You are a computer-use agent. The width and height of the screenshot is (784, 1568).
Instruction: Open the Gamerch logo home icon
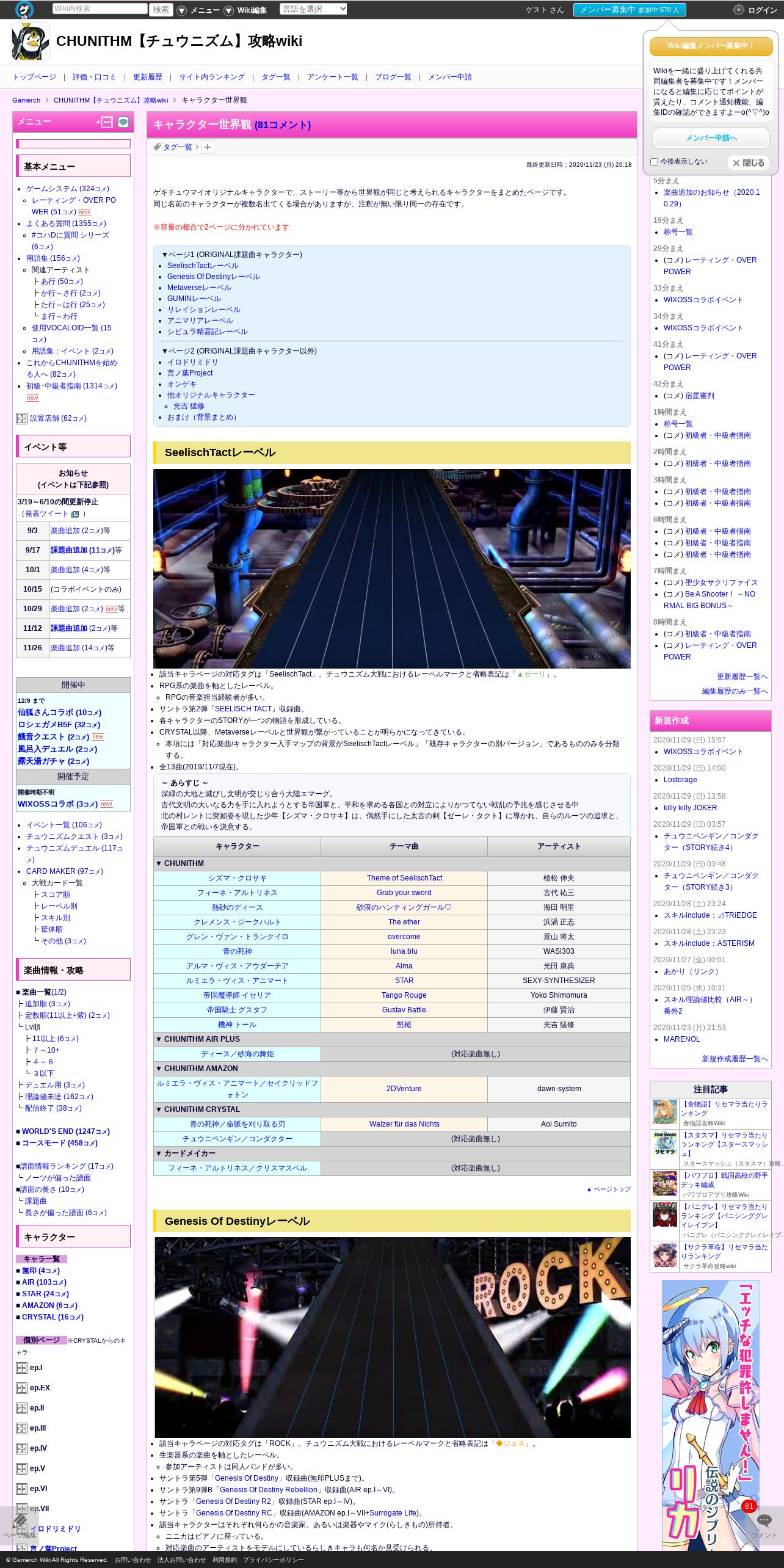tap(24, 9)
